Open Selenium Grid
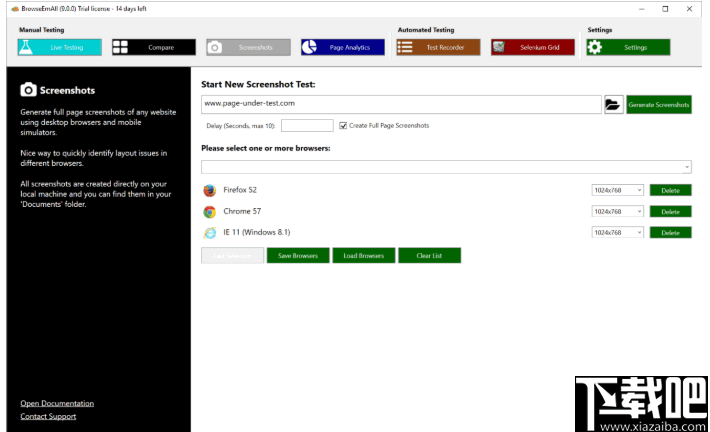The height and width of the screenshot is (432, 710). pyautogui.click(x=533, y=47)
